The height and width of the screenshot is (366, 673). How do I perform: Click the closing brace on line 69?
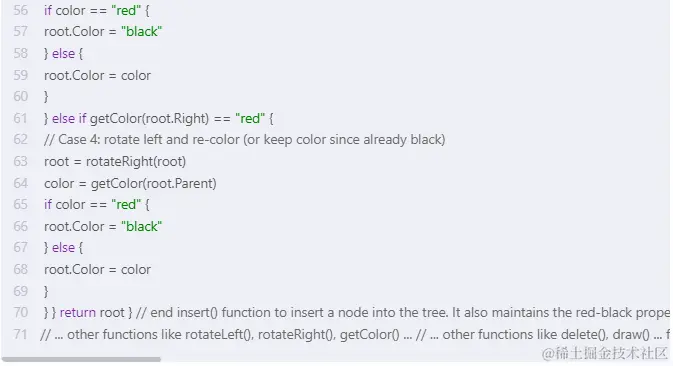46,291
